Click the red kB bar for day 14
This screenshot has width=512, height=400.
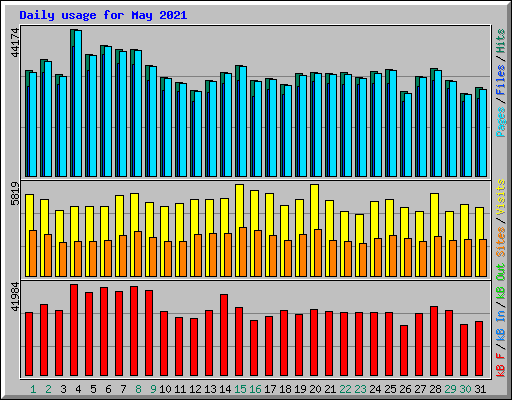(x=224, y=335)
